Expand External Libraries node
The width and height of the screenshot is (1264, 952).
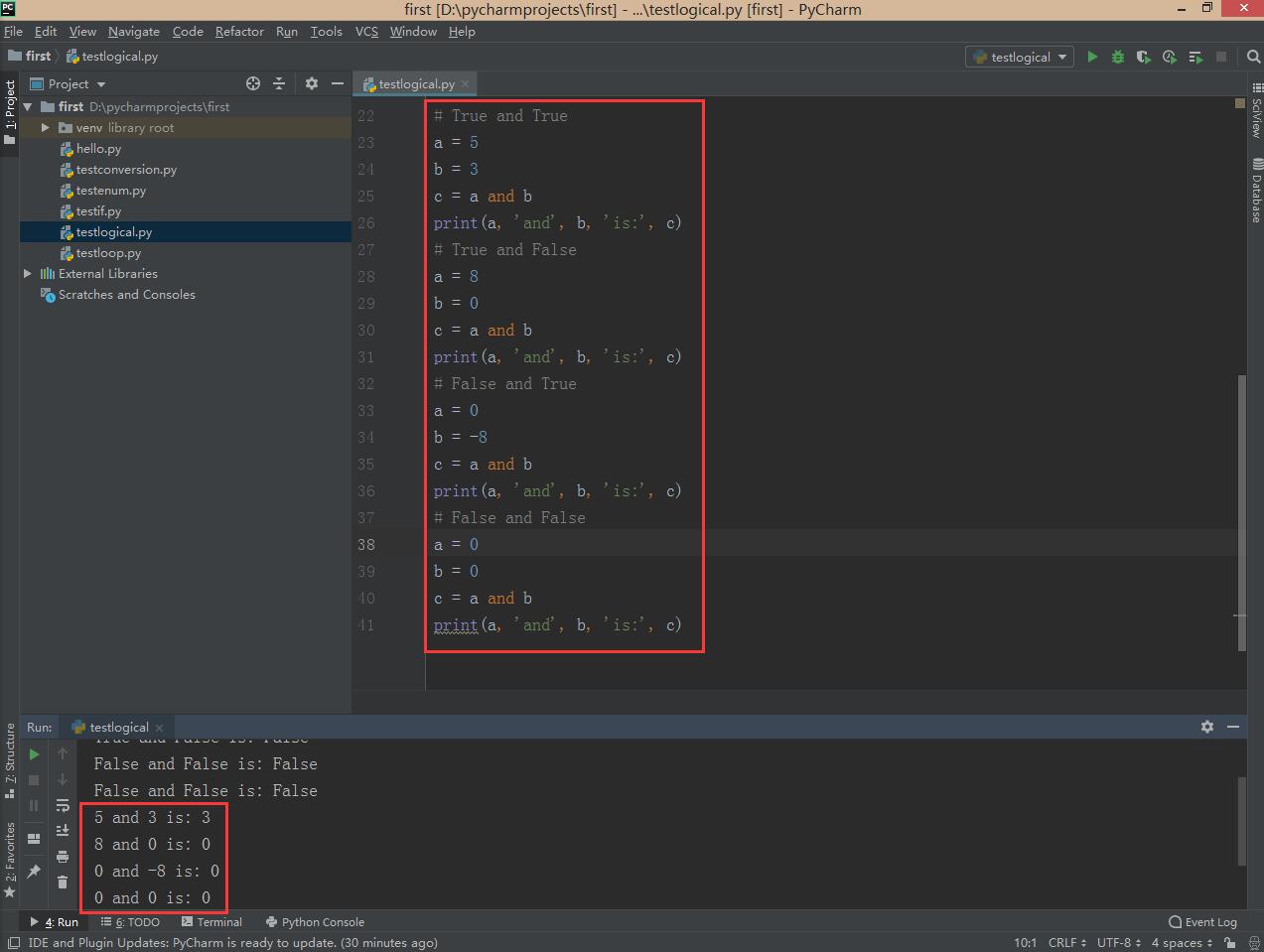pos(28,273)
